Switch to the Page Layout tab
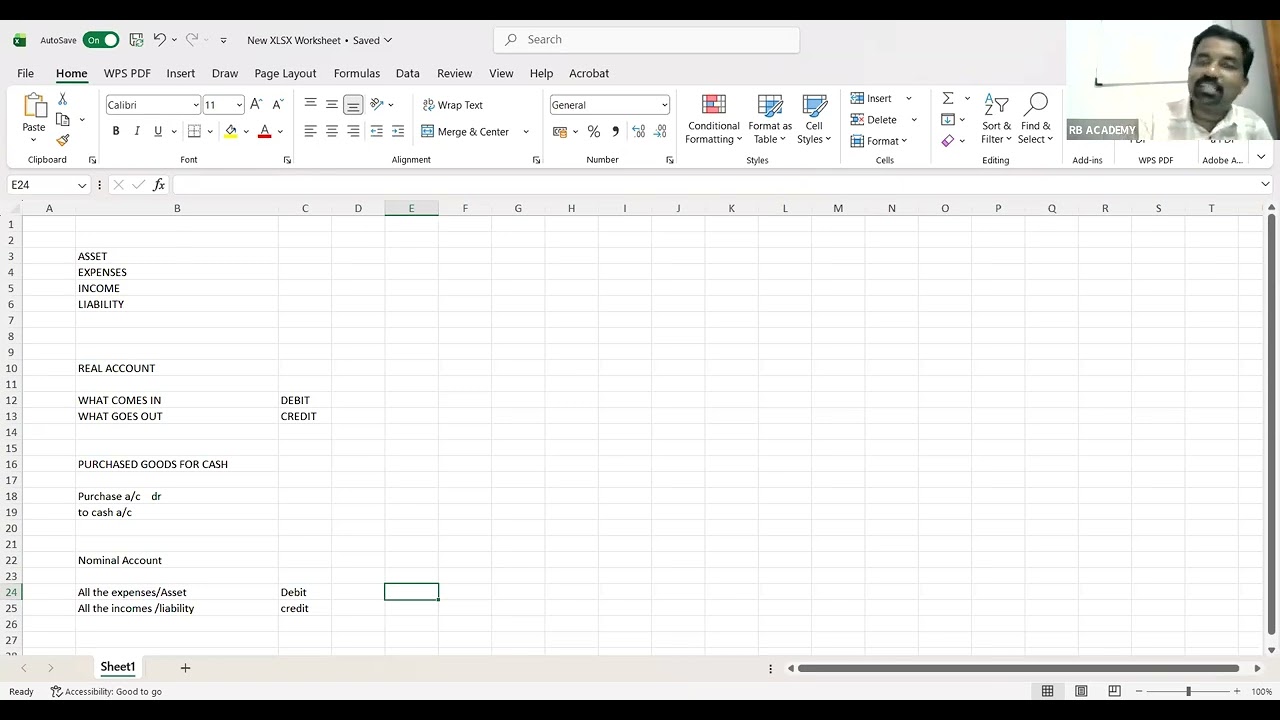The height and width of the screenshot is (720, 1280). point(285,73)
